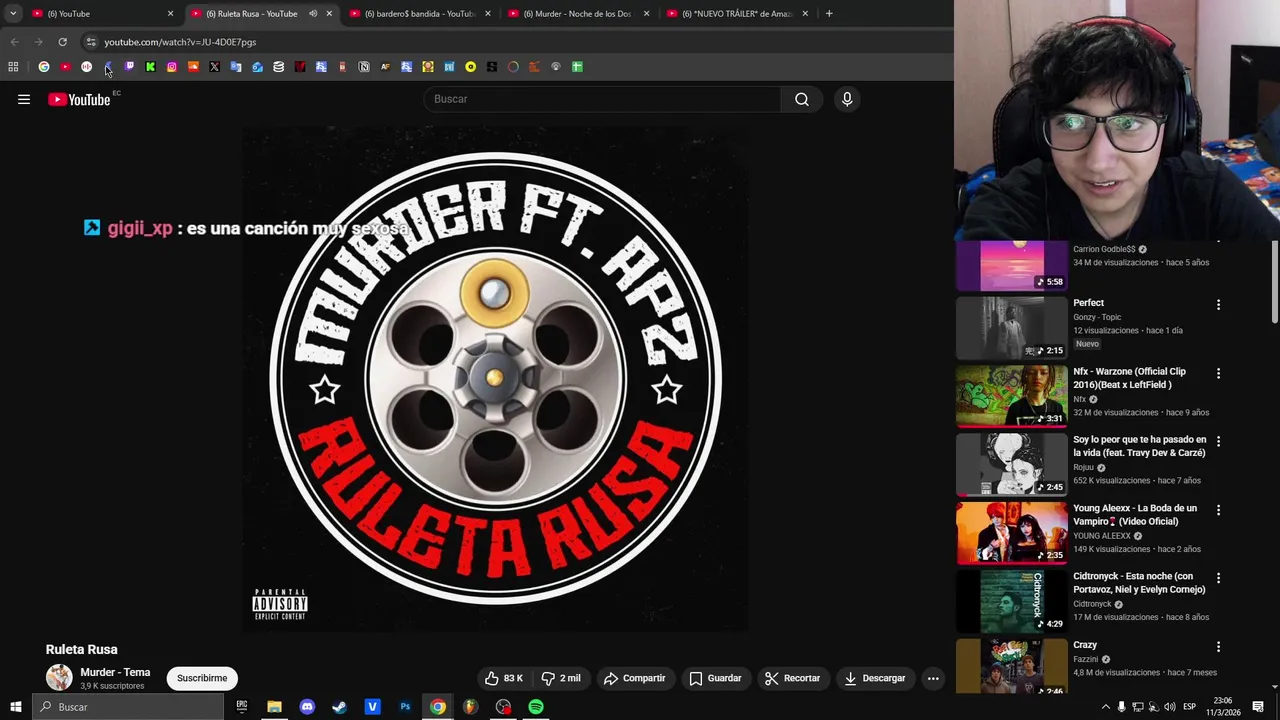The height and width of the screenshot is (720, 1280).
Task: Open the Notion bookmark
Action: coord(364,67)
